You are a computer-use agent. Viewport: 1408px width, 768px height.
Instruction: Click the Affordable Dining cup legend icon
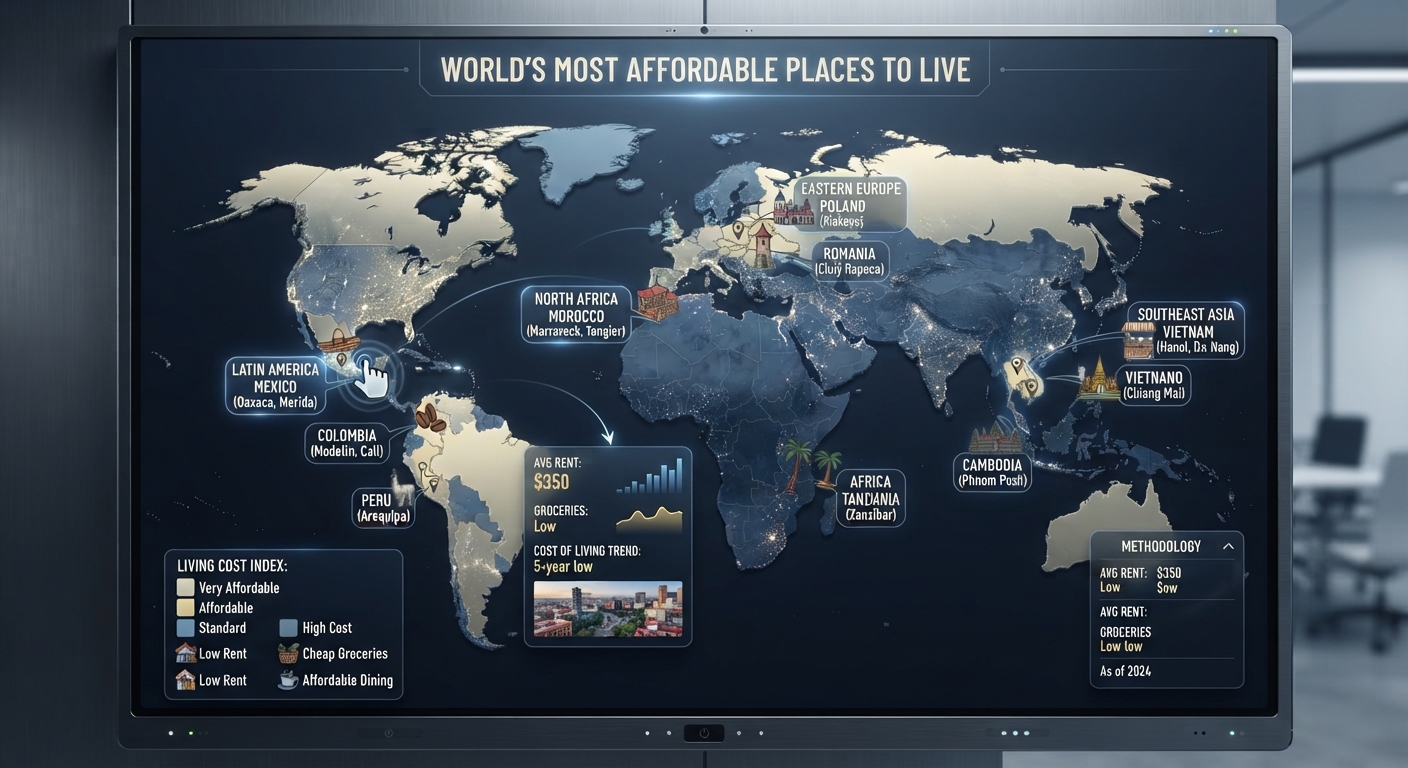tap(288, 680)
